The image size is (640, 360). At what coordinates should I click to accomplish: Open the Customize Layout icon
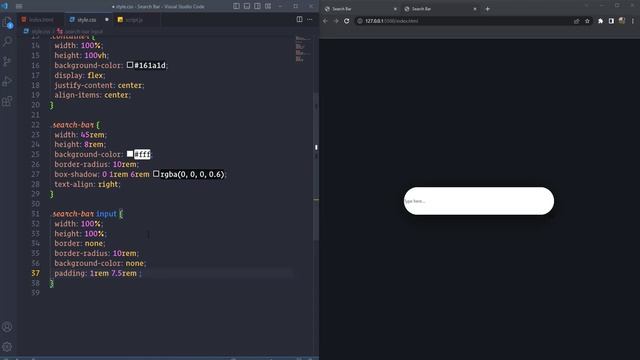click(x=268, y=6)
